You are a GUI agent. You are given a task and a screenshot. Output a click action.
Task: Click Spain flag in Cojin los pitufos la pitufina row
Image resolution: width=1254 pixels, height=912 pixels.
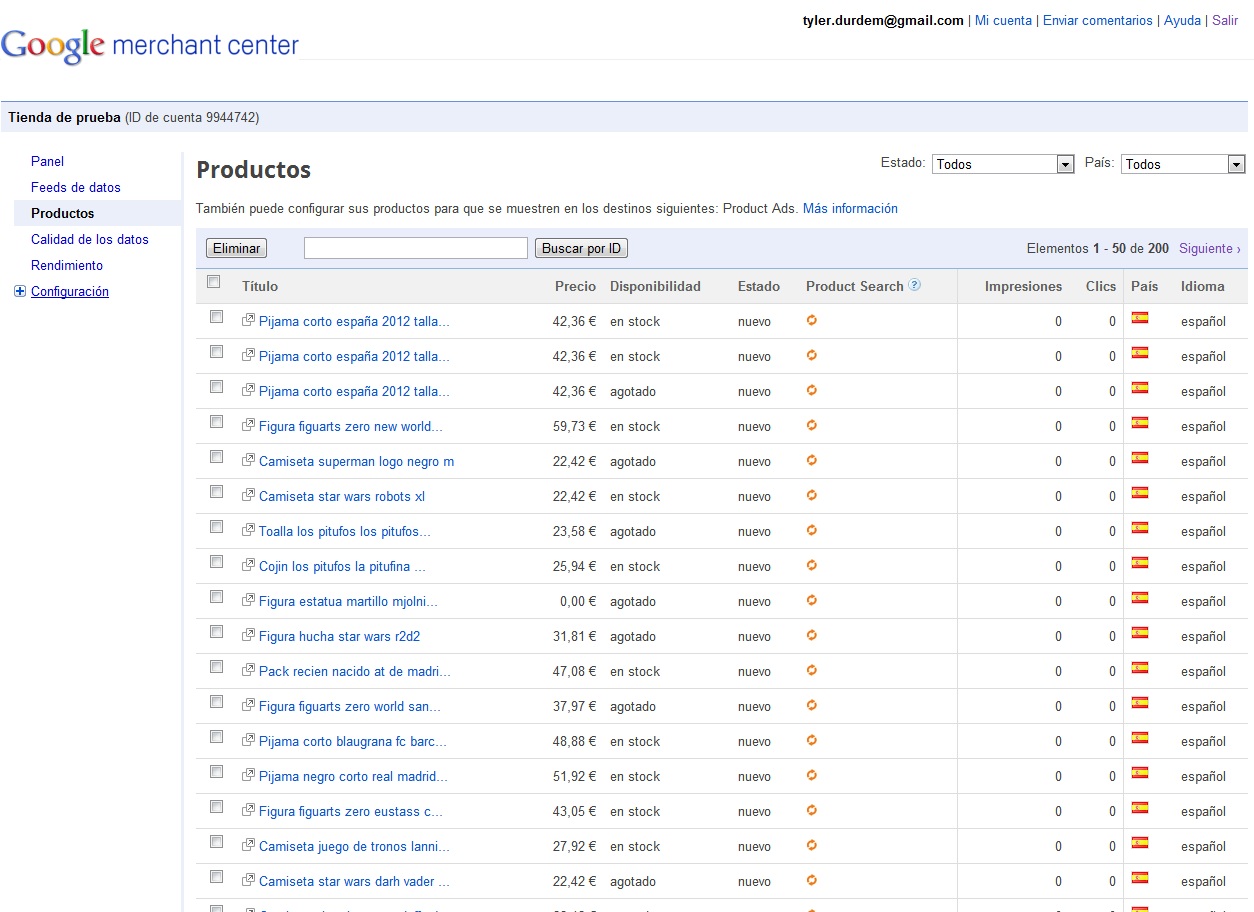1139,563
